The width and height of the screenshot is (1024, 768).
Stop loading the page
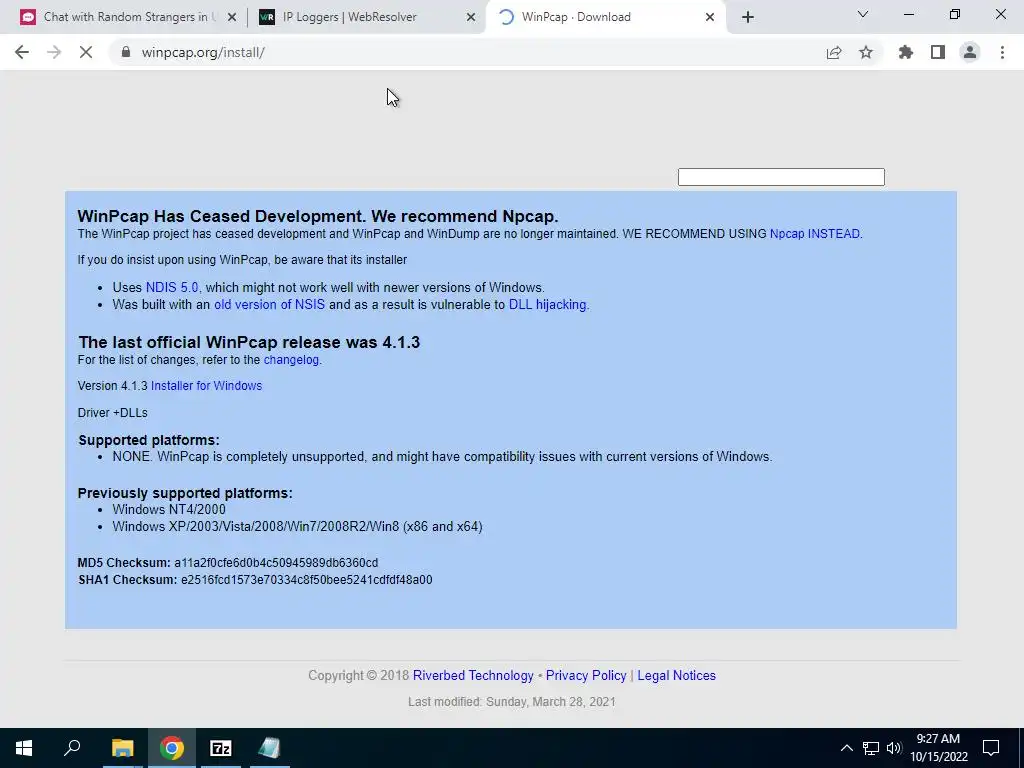click(x=86, y=52)
